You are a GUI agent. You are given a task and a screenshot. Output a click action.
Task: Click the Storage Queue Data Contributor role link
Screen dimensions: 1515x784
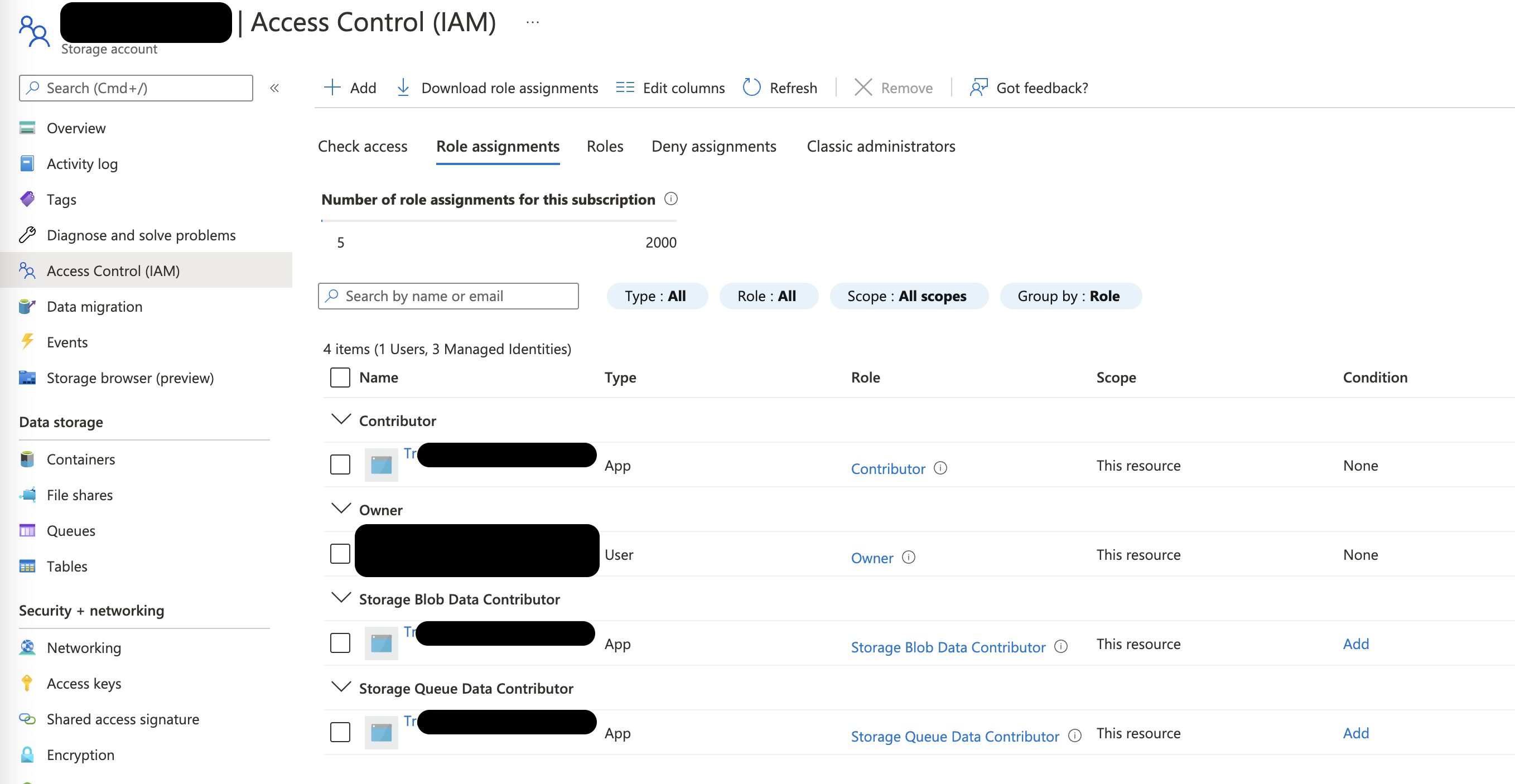coord(954,737)
